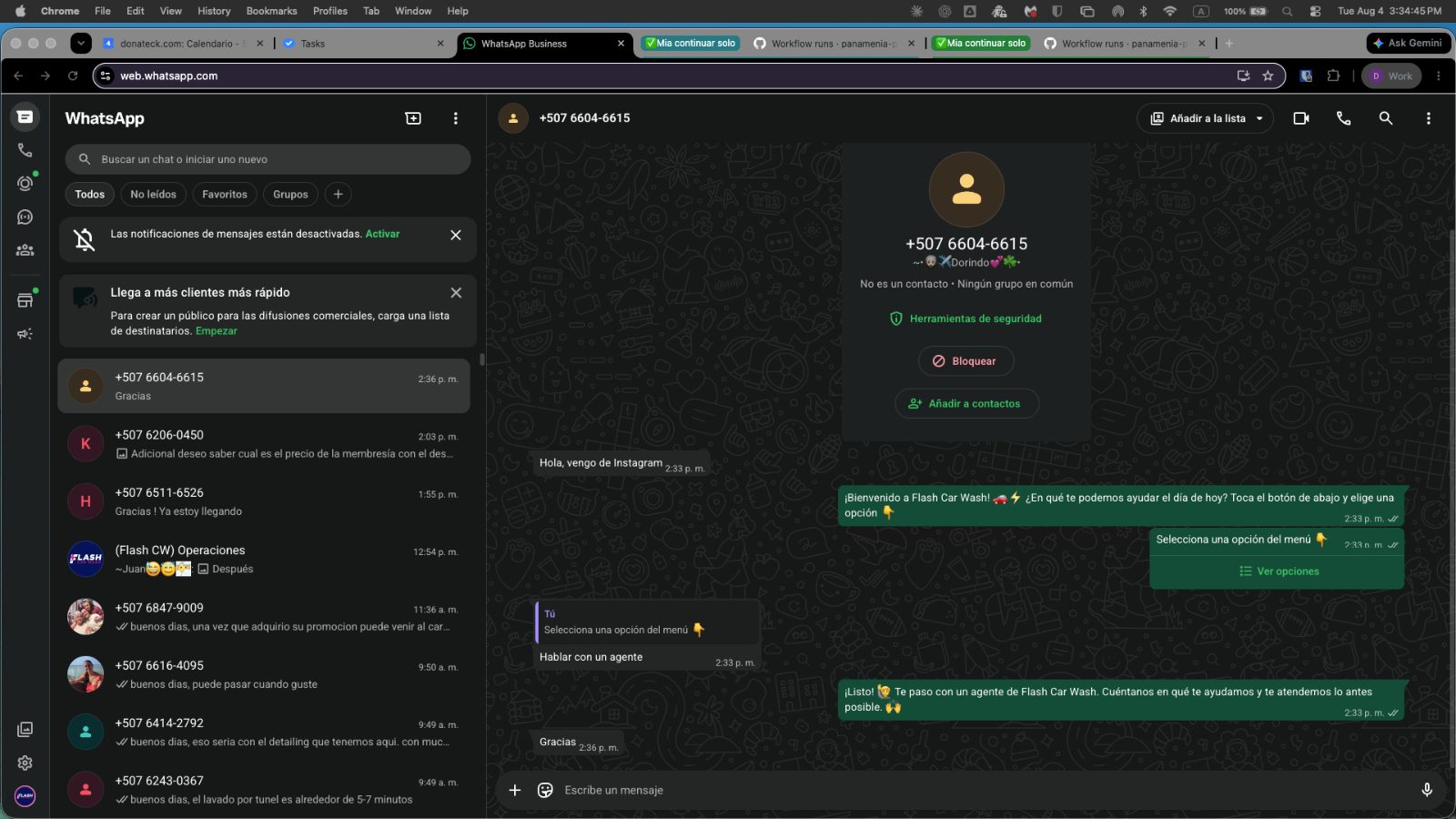The height and width of the screenshot is (819, 1456).
Task: Open the conversation menu (three dots)
Action: tap(1429, 118)
